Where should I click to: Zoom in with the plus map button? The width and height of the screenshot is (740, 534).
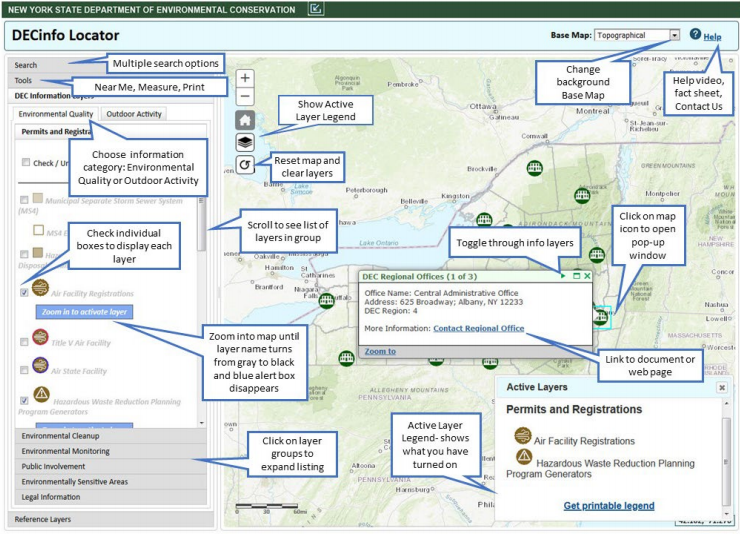(245, 78)
